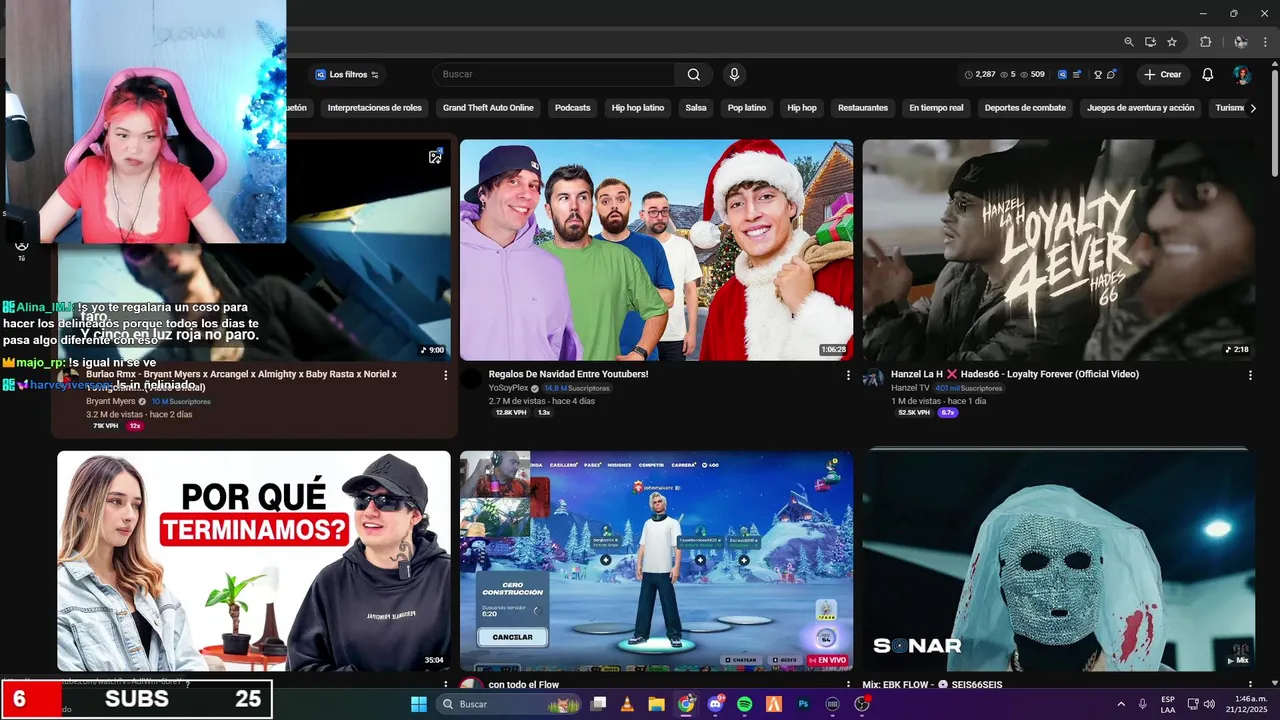Click the YouTube Buscar search field

555,75
